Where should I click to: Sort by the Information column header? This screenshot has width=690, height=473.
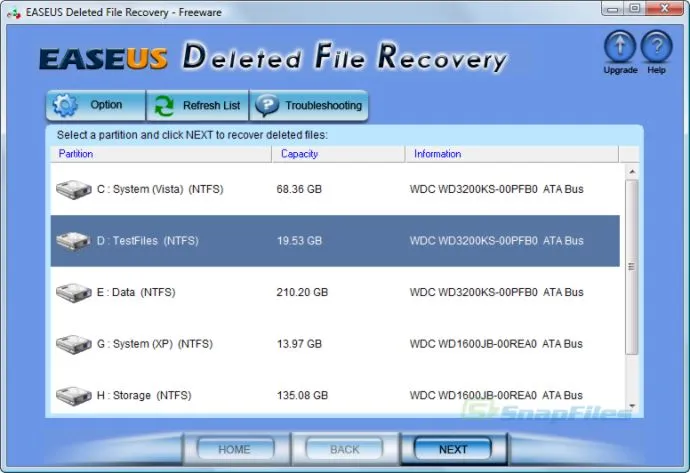(512, 154)
